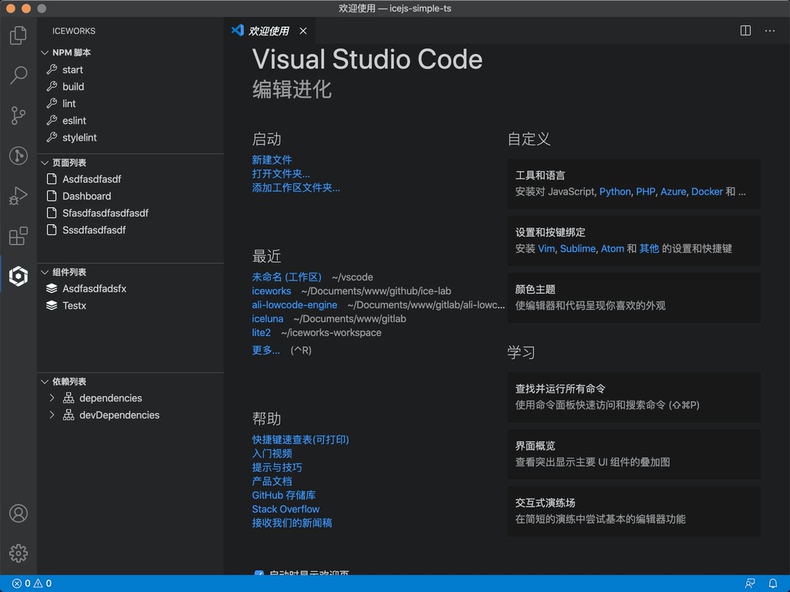Open the Git graph clock icon
The image size is (790, 592).
tap(18, 155)
